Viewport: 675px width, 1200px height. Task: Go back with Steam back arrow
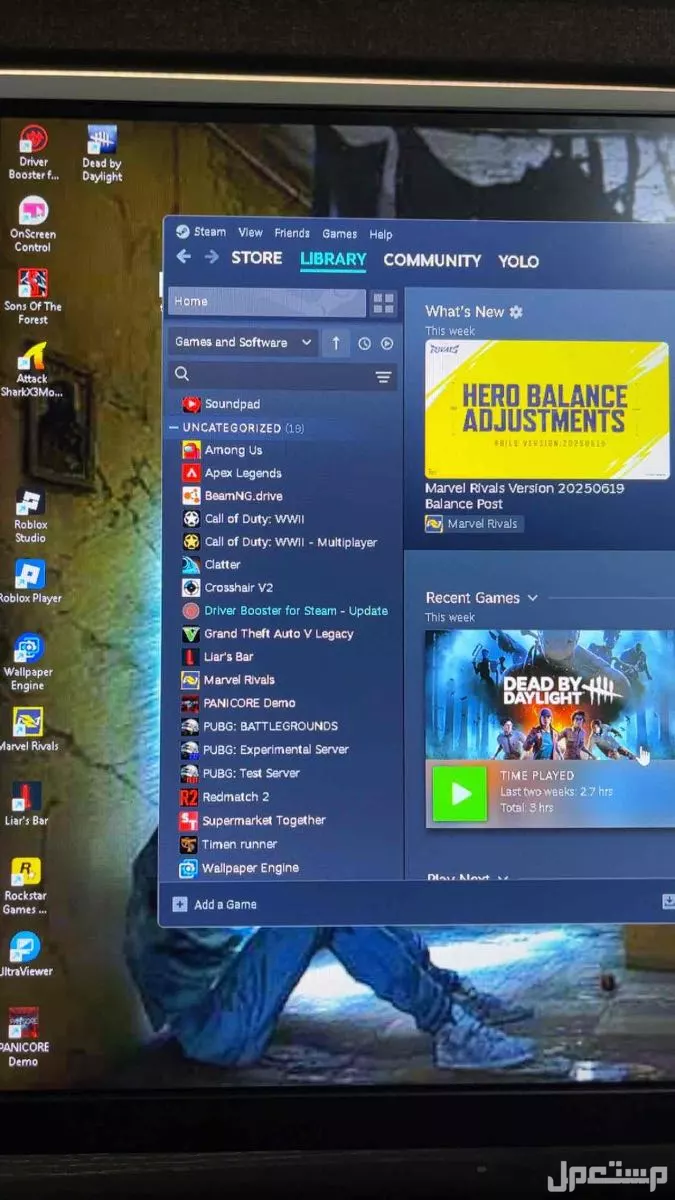[x=183, y=257]
